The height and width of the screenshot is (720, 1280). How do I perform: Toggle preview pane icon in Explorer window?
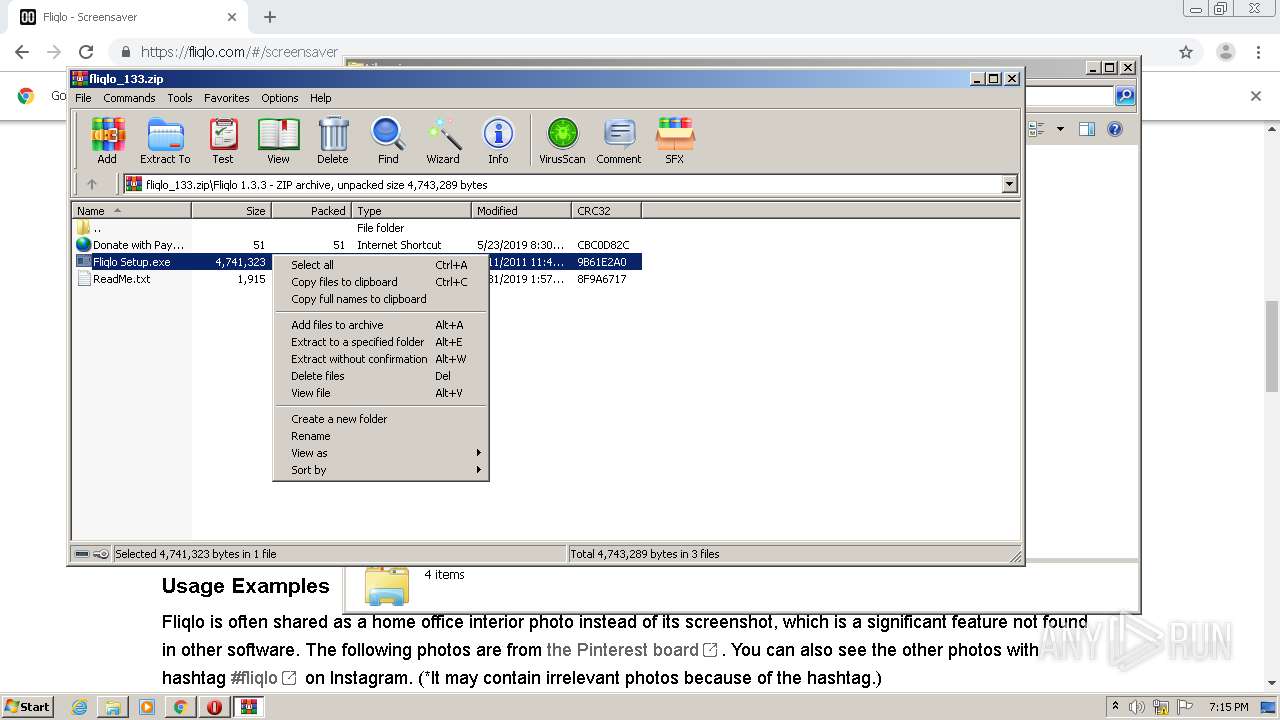pyautogui.click(x=1087, y=129)
